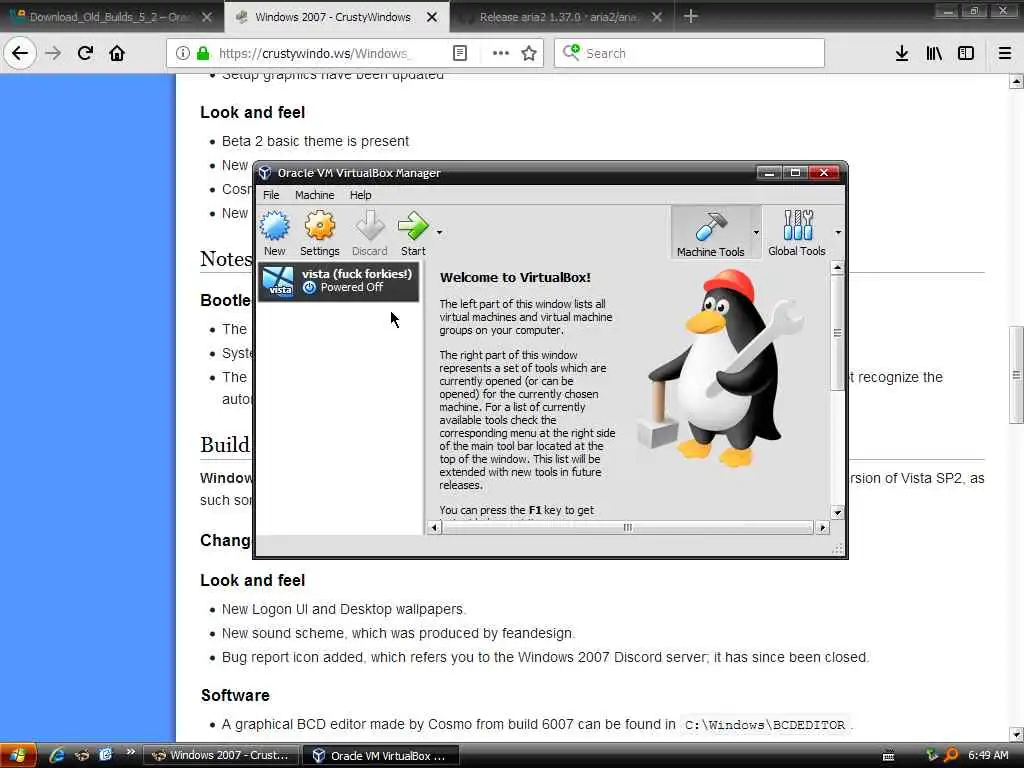Click browser page scroll-up arrow
This screenshot has width=1024, height=768.
[x=1016, y=82]
